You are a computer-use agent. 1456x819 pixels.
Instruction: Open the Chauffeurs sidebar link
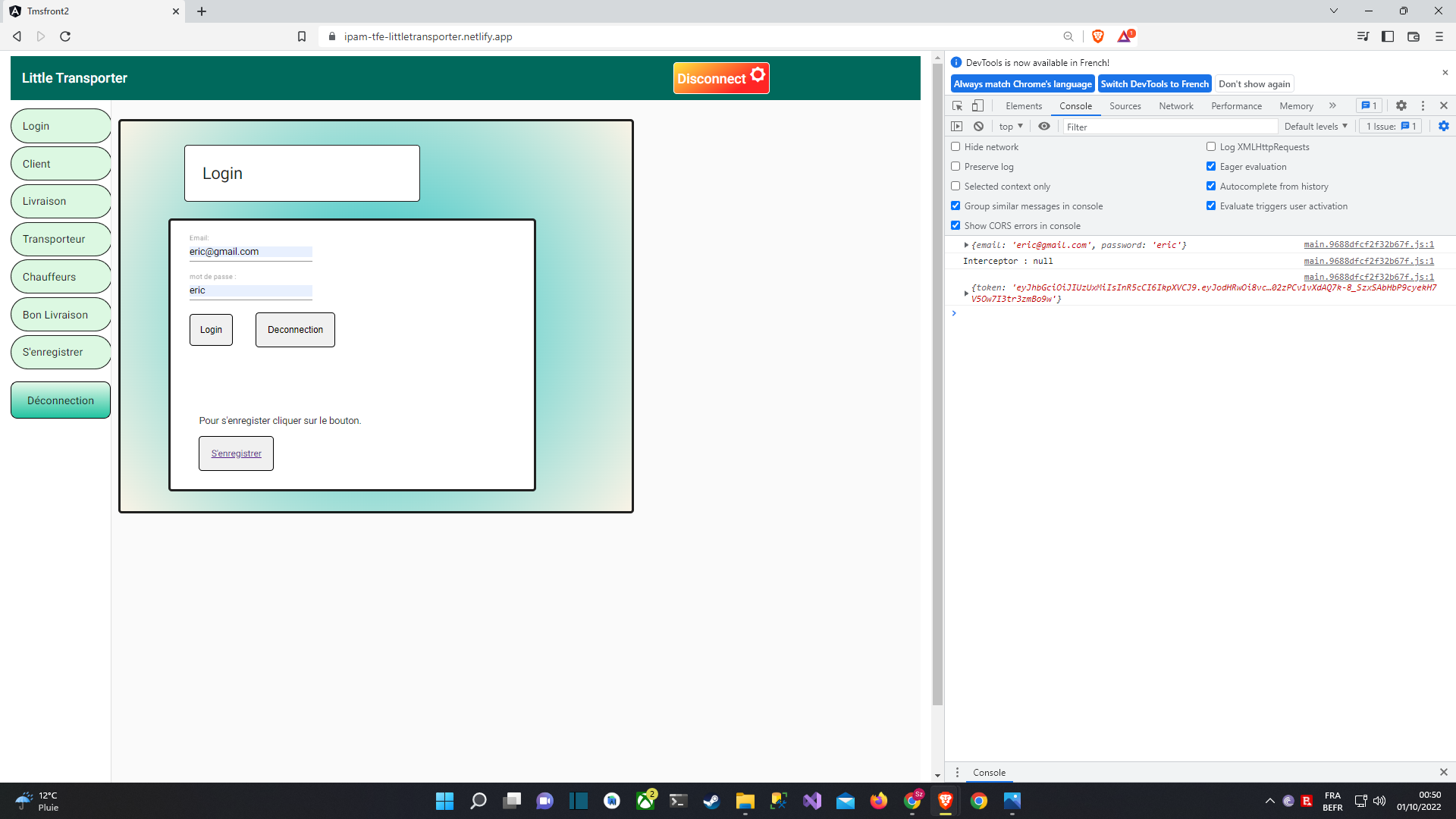[x=61, y=277]
